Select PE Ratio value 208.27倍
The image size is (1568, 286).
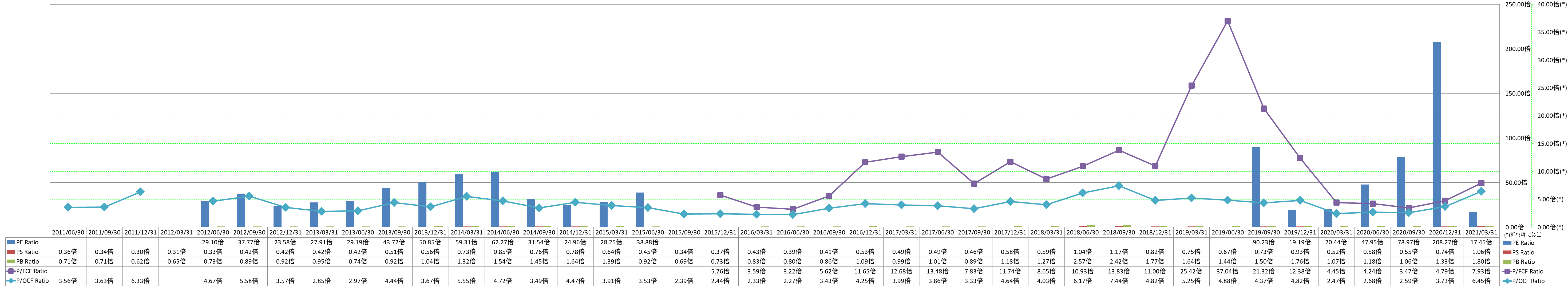pos(1445,242)
